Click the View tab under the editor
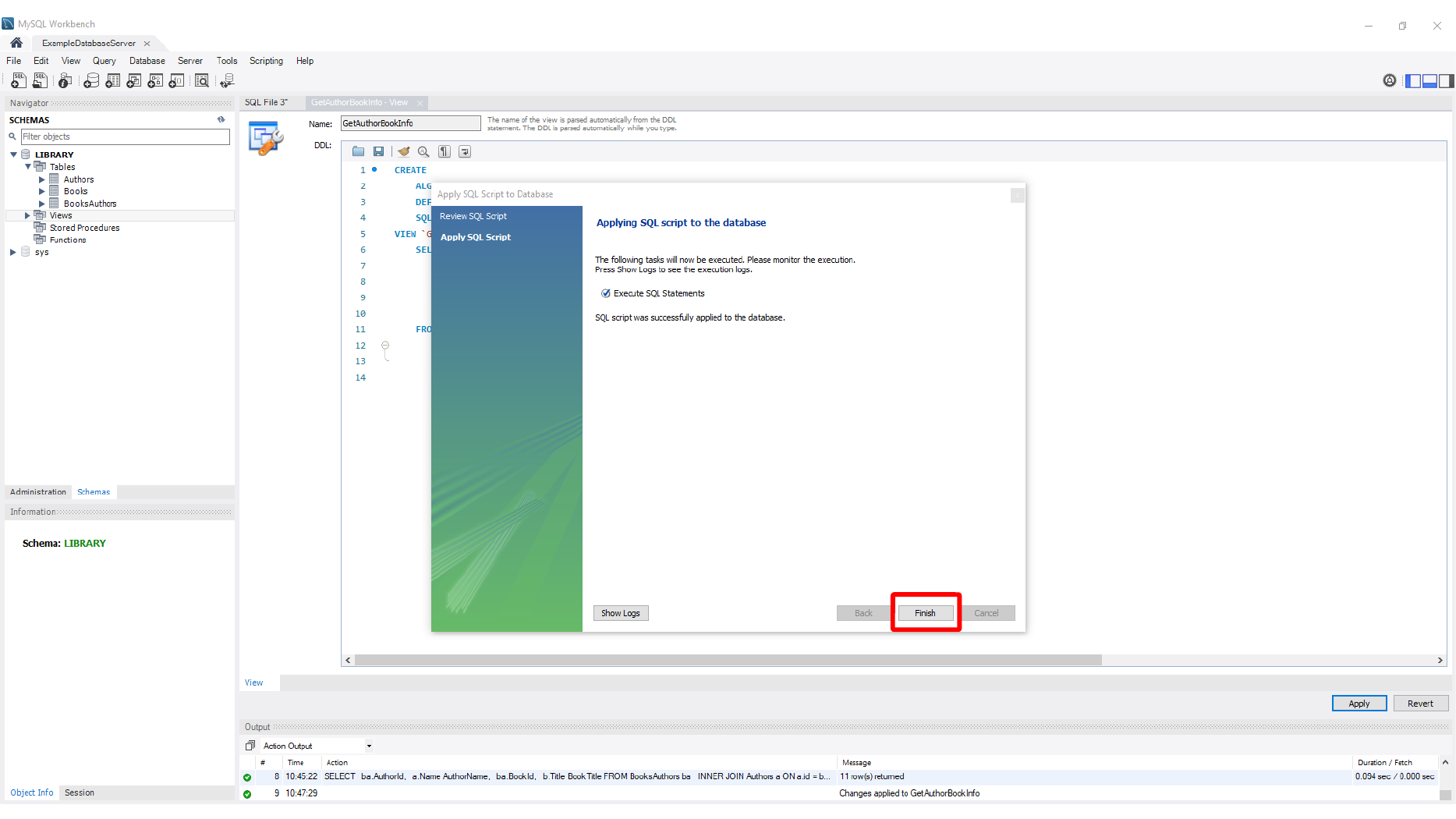This screenshot has height=819, width=1456. click(x=254, y=682)
